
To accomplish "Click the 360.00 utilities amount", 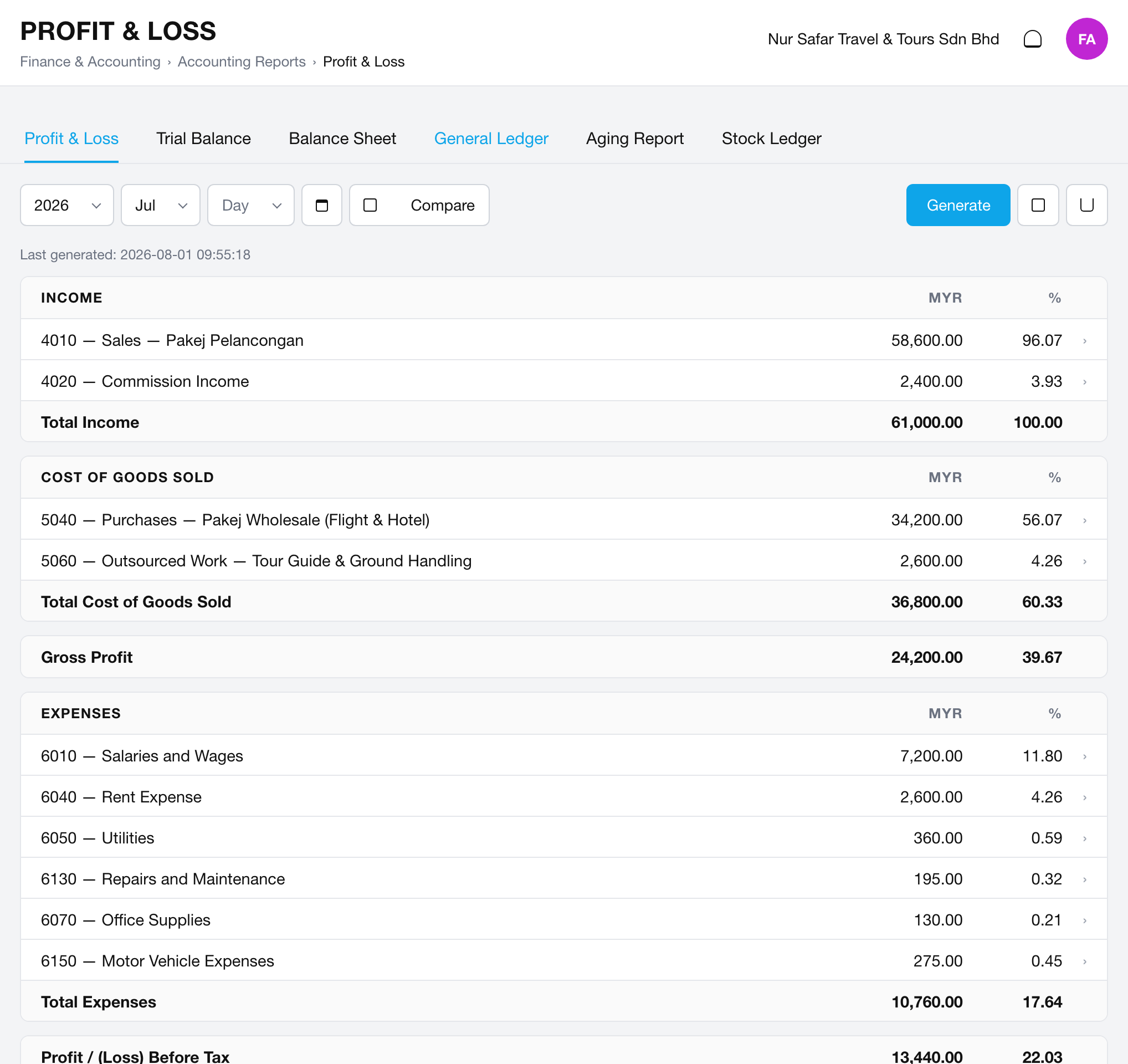I will 938,837.
